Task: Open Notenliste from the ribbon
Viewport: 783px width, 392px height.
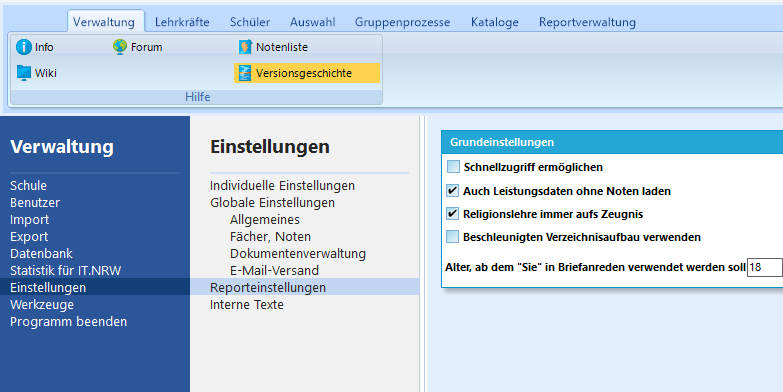Action: tap(282, 47)
